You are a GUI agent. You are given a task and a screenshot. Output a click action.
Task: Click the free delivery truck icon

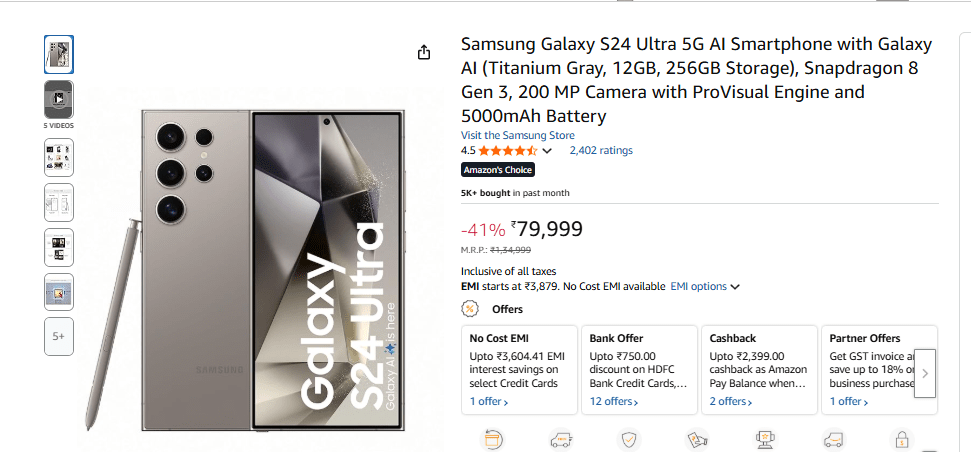(x=560, y=438)
